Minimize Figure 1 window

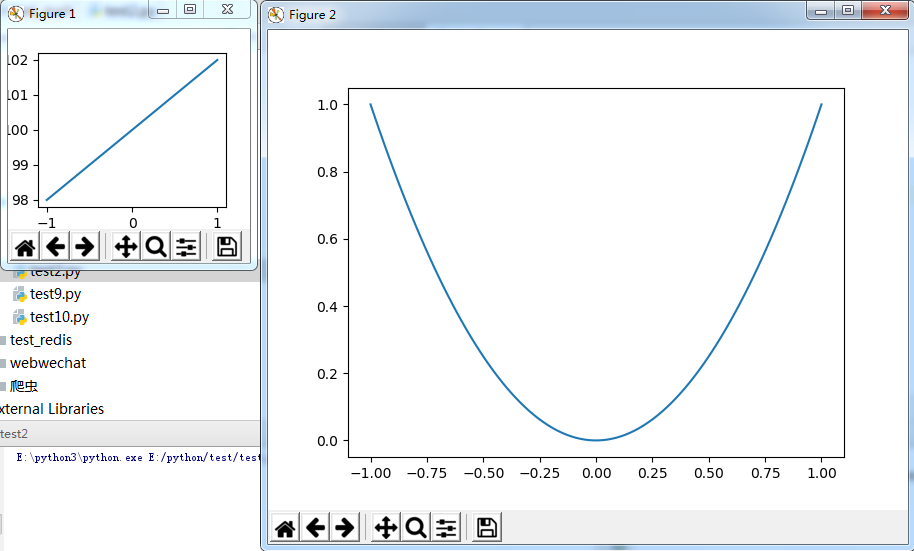(163, 9)
